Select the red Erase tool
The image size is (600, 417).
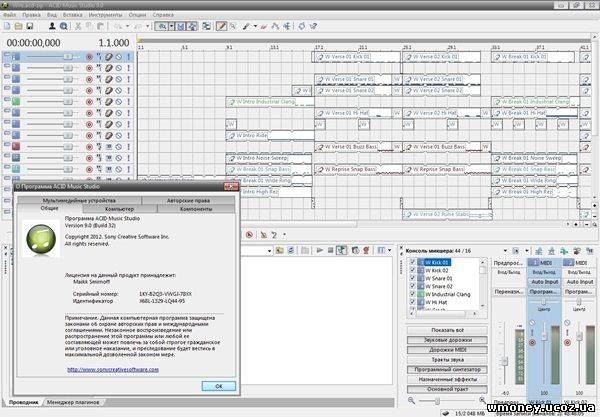coord(264,26)
